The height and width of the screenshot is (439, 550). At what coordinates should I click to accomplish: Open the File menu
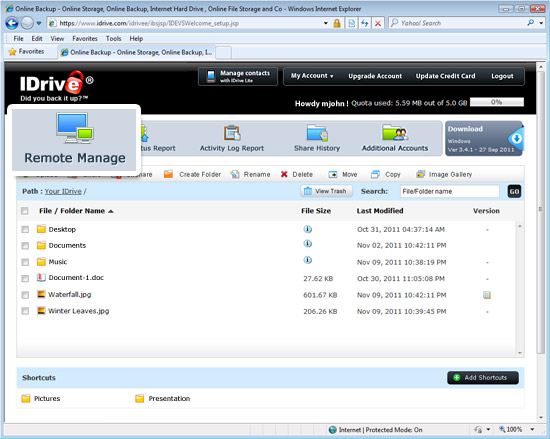pos(18,39)
